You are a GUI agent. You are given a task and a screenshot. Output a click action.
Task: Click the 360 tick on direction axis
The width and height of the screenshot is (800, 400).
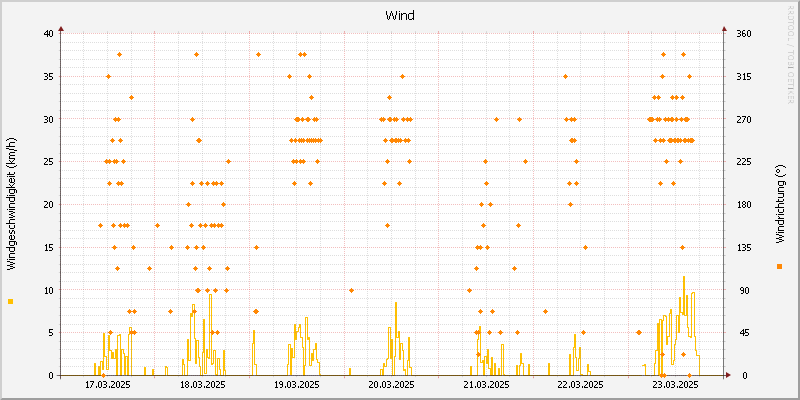pos(743,33)
